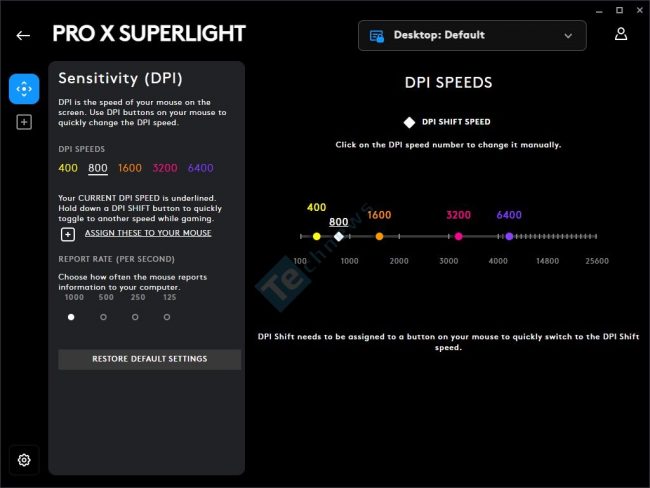Click Restore Default Settings button

click(150, 359)
